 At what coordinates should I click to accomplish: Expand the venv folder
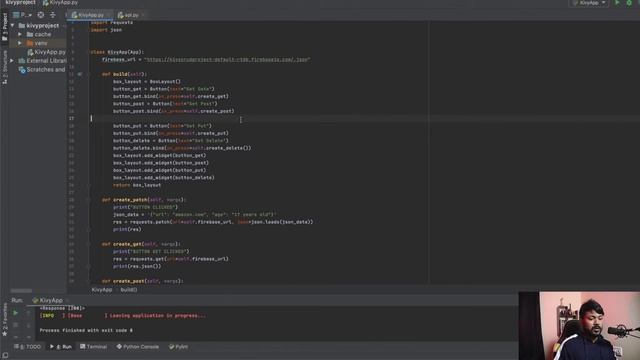tap(20, 43)
